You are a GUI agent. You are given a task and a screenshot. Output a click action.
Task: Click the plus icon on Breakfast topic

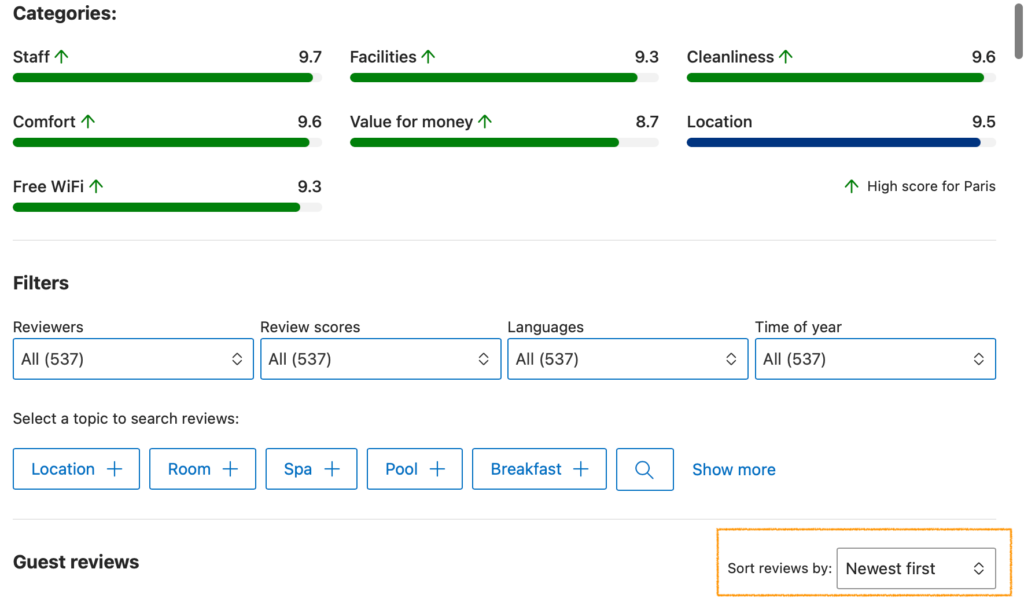[581, 469]
